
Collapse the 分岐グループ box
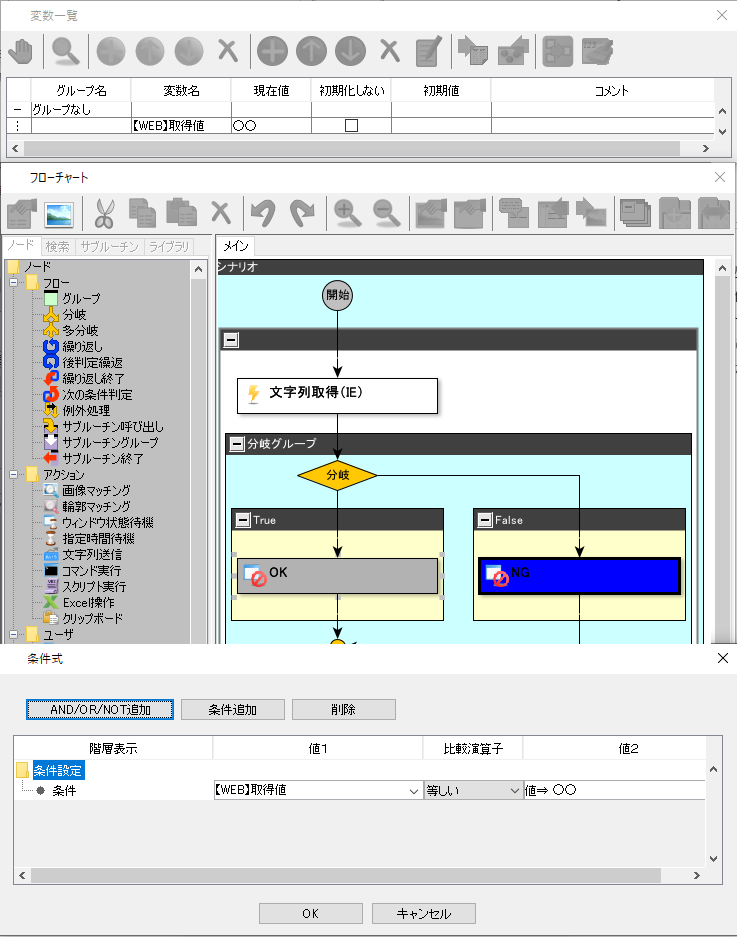tap(237, 444)
